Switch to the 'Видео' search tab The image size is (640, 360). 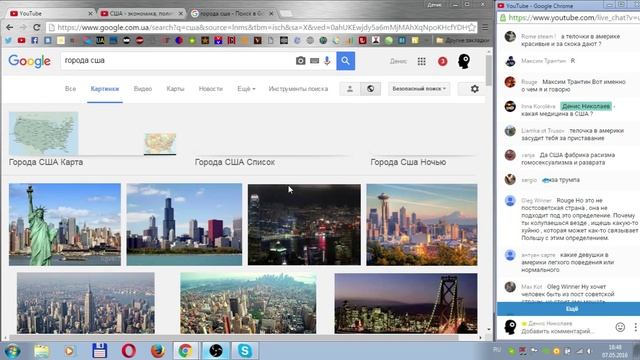coord(143,89)
